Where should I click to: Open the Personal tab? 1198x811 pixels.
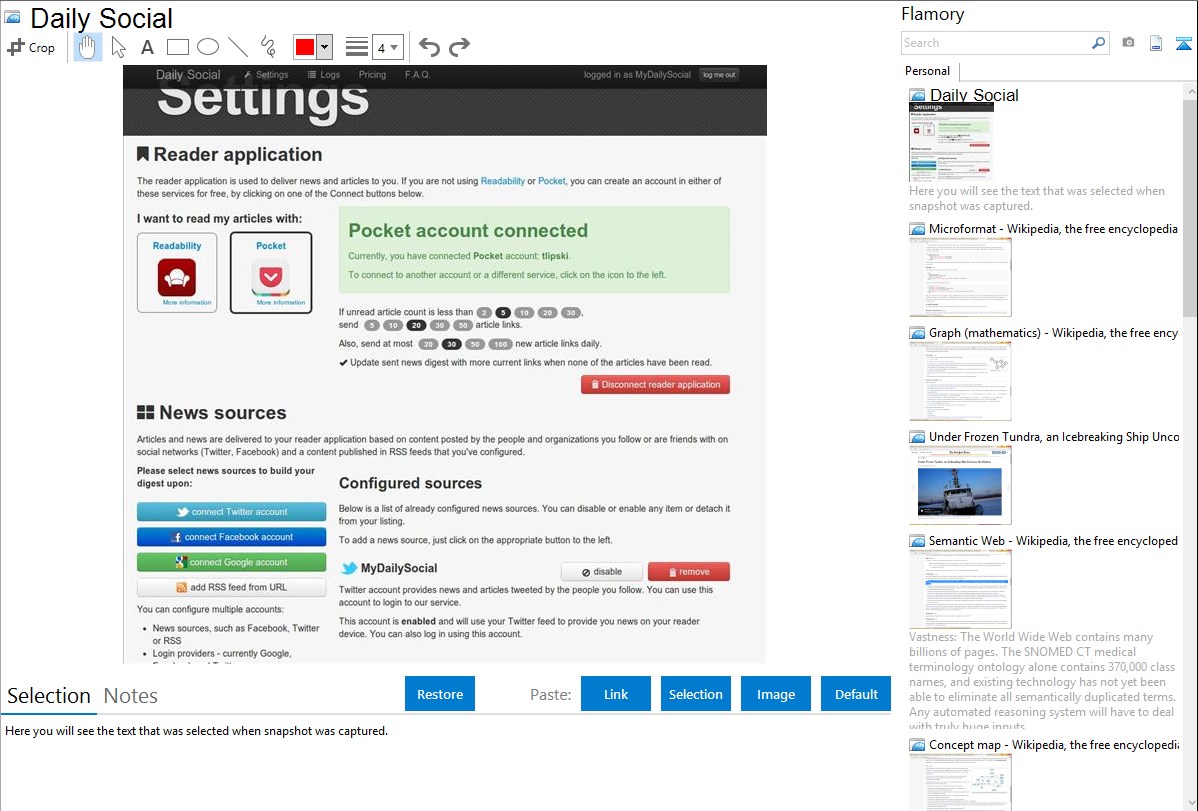(928, 71)
